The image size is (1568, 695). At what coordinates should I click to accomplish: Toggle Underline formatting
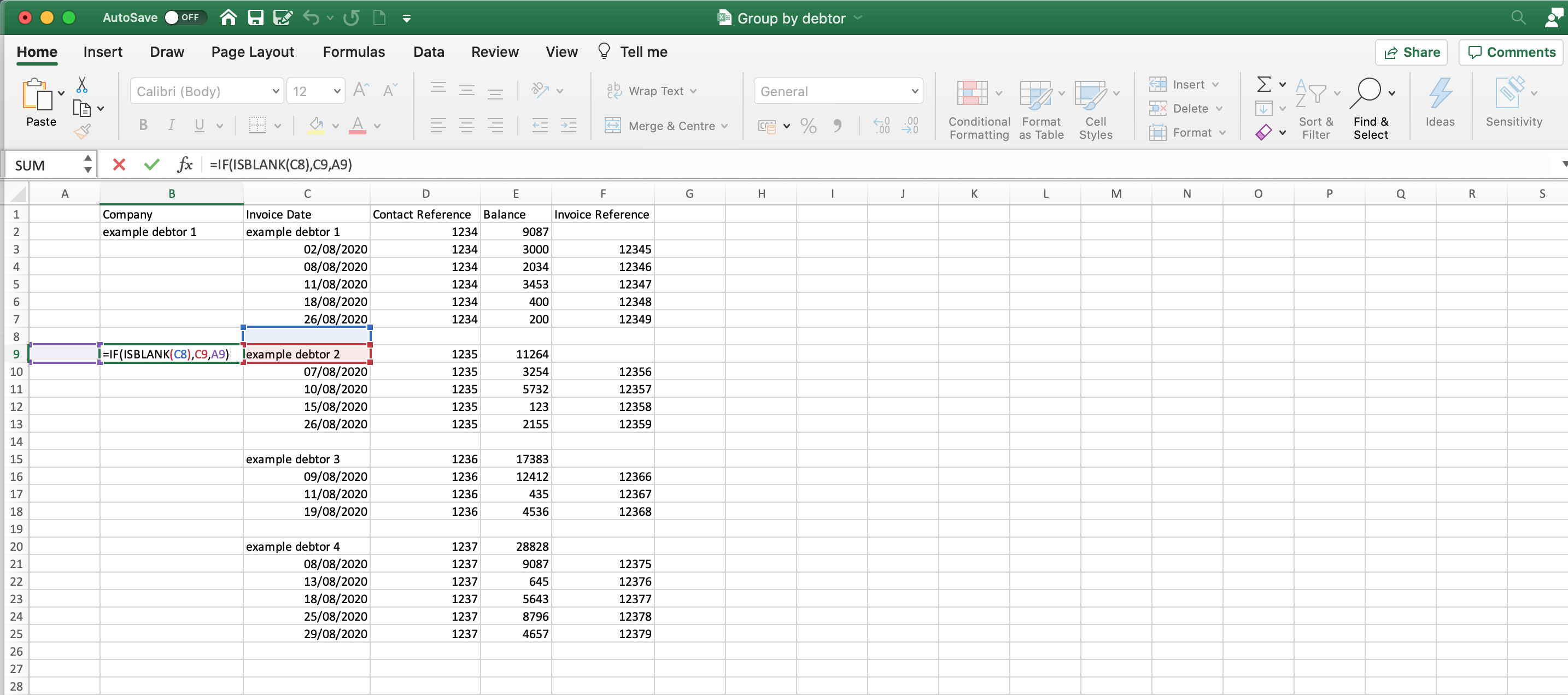(199, 125)
